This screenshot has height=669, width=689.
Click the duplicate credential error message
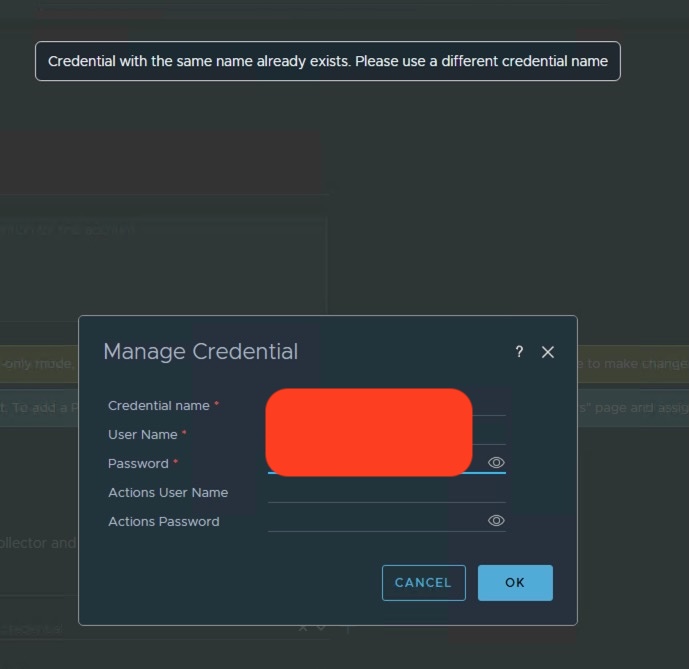328,61
